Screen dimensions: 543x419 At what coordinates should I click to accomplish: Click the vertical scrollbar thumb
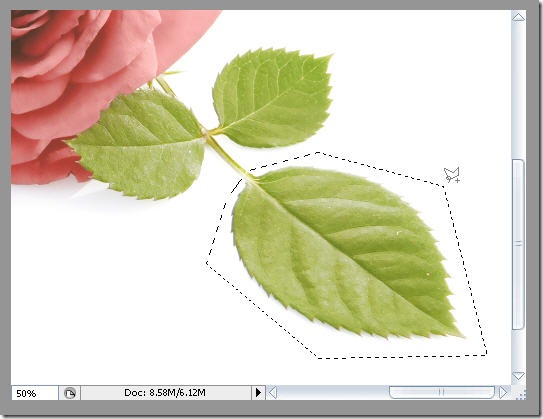(518, 244)
